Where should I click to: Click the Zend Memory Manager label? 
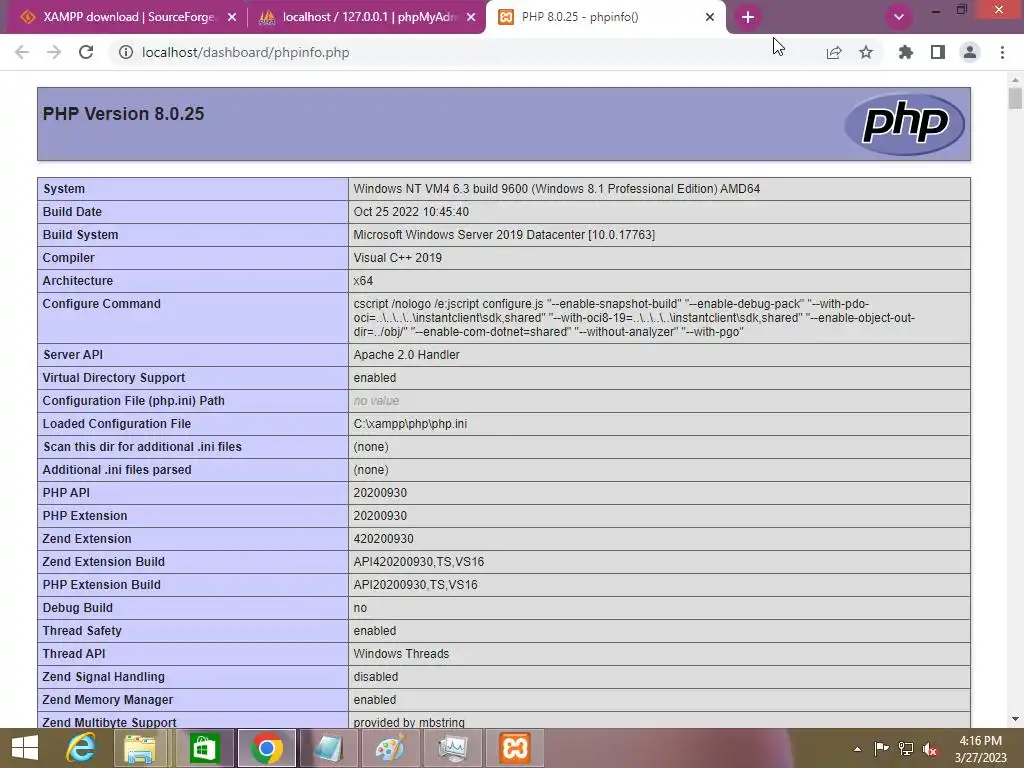(x=108, y=699)
